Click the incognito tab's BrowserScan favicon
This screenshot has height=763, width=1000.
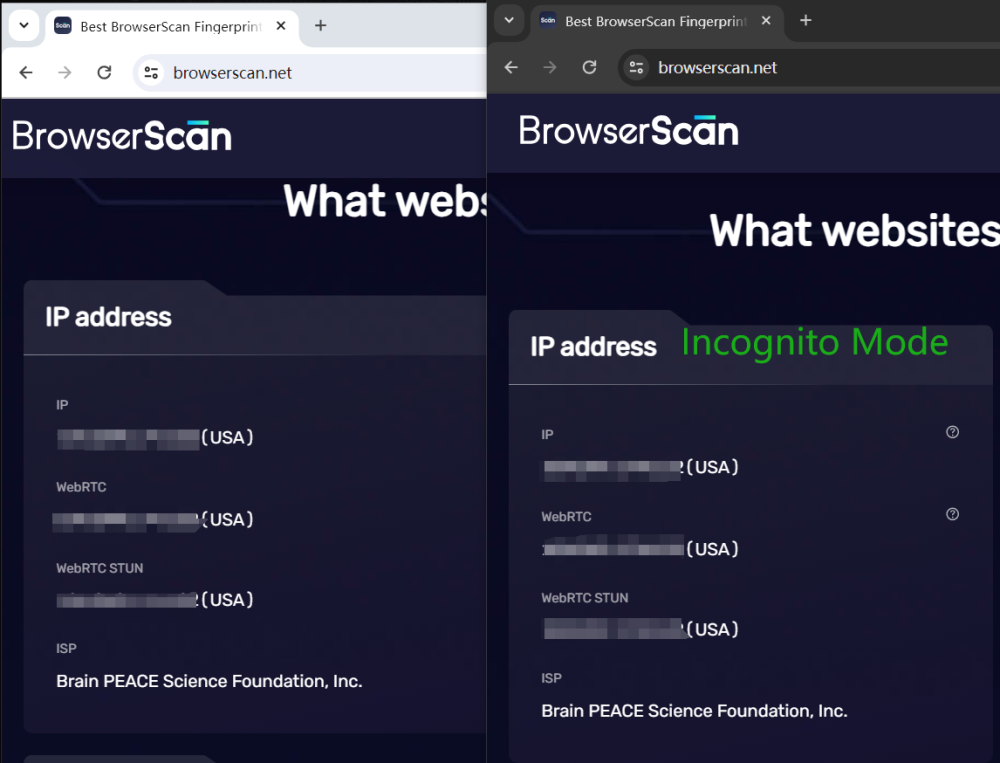click(x=548, y=21)
